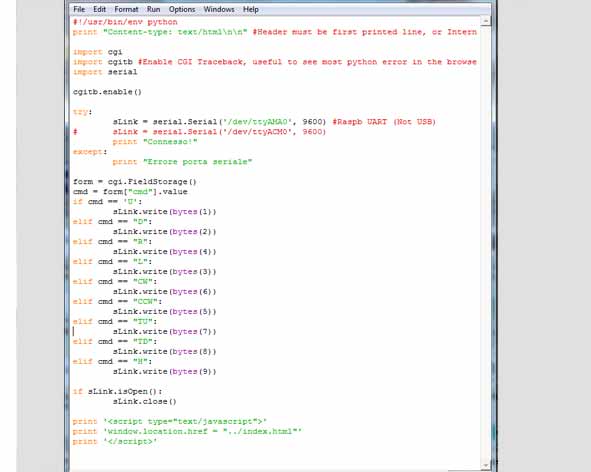Click the 'import serial' line
Screen dimensions: 591x472
click(x=105, y=72)
